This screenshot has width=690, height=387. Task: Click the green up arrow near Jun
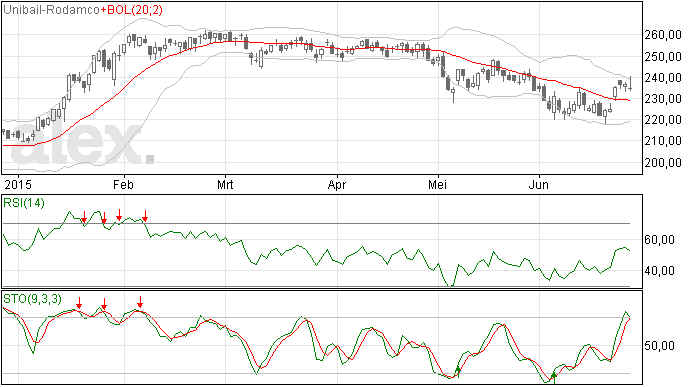tap(554, 377)
